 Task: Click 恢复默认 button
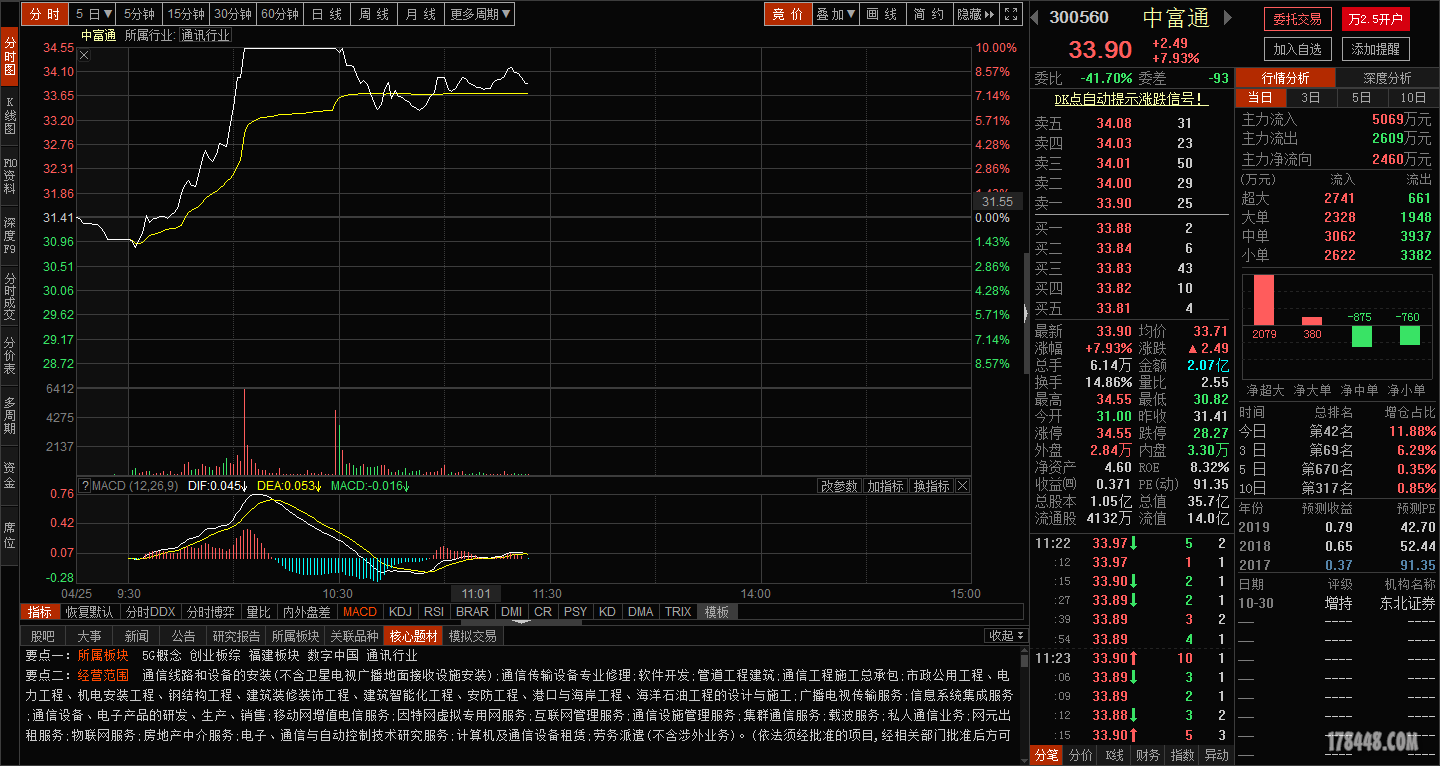[89, 611]
